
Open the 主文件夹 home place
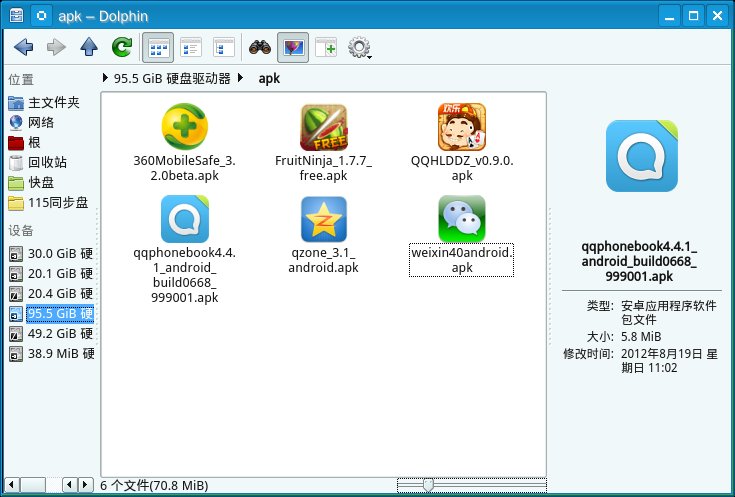tap(45, 102)
